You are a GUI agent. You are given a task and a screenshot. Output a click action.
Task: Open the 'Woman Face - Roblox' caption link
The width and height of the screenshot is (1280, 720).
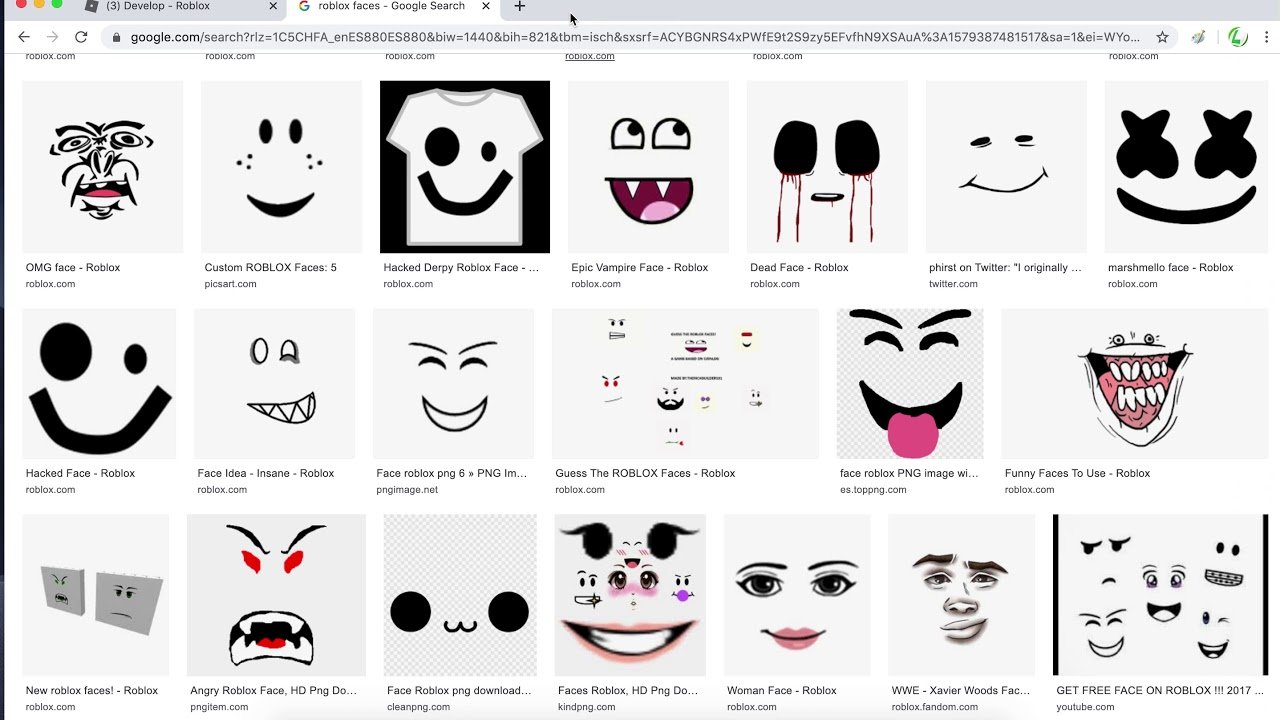(x=782, y=691)
